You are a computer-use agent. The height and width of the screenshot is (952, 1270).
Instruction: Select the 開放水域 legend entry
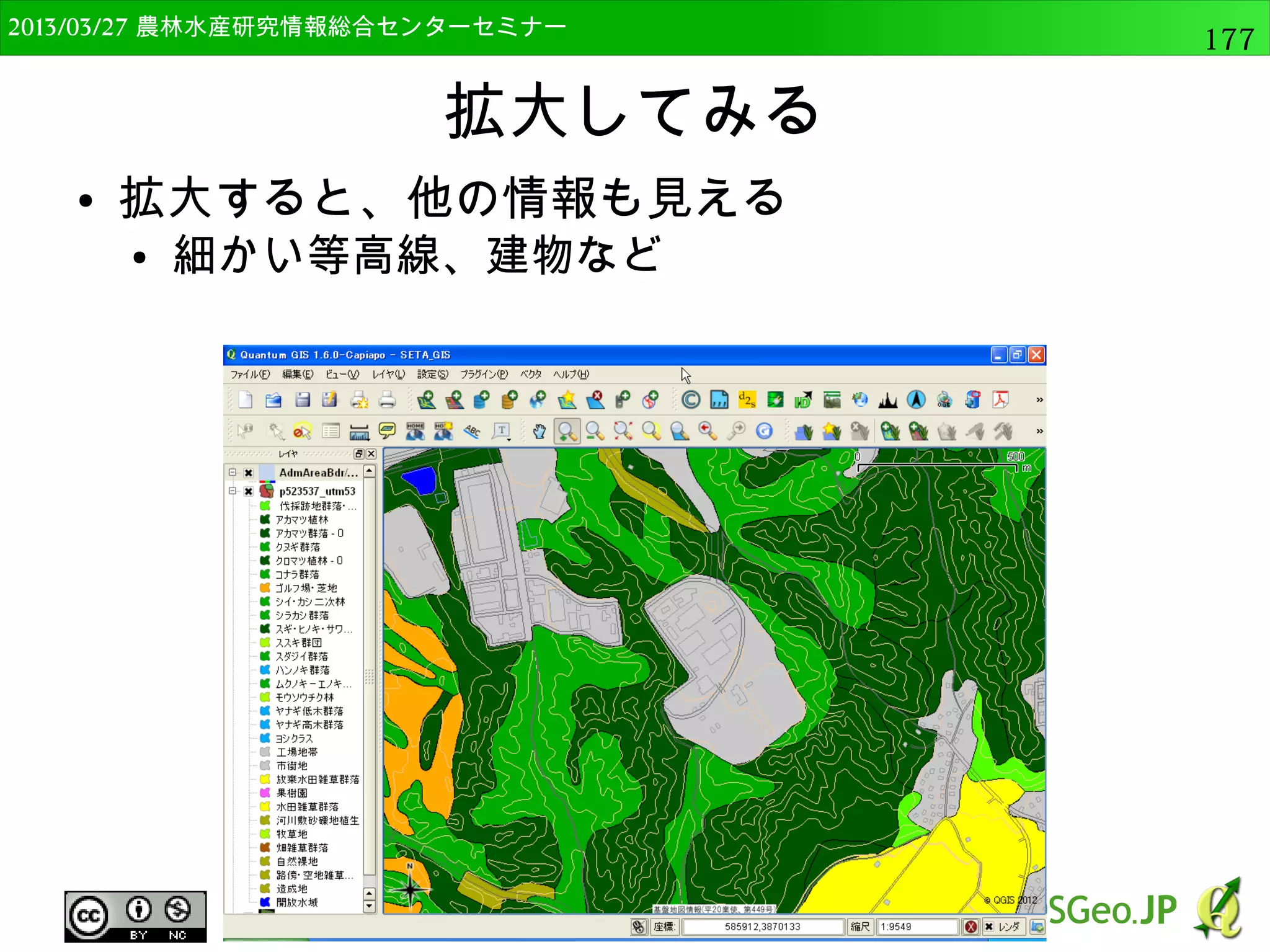[x=297, y=902]
